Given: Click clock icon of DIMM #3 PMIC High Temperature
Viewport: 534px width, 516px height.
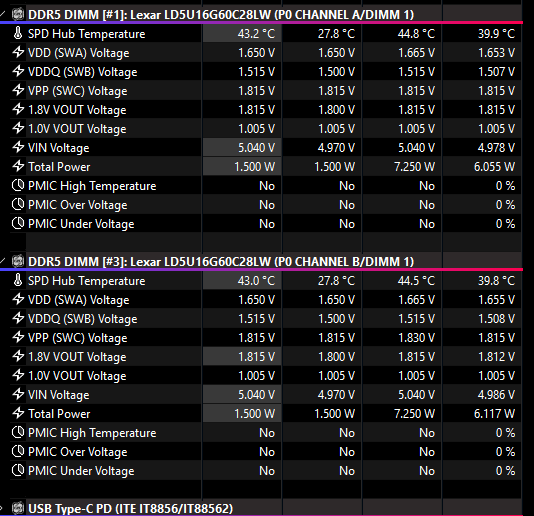Looking at the screenshot, I should pyautogui.click(x=18, y=433).
